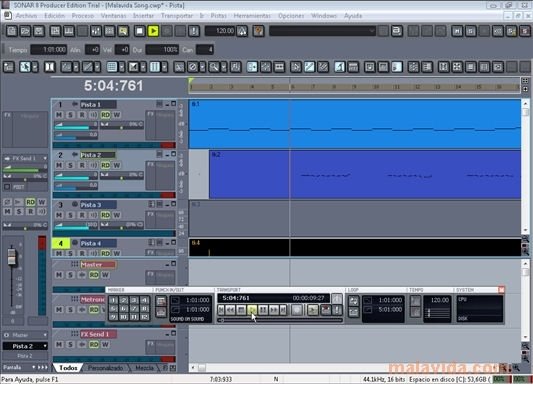
Task: Expand the Pista 2 dropdown in left panel
Action: [25, 346]
